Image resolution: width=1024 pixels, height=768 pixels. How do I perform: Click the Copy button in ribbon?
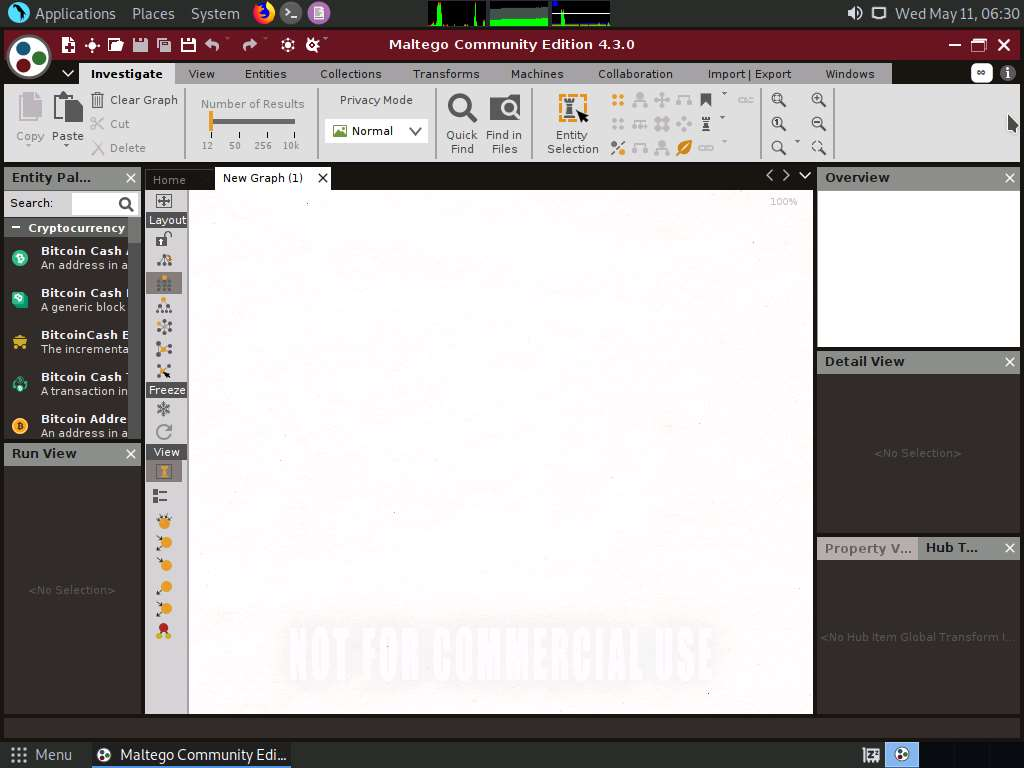tap(30, 116)
